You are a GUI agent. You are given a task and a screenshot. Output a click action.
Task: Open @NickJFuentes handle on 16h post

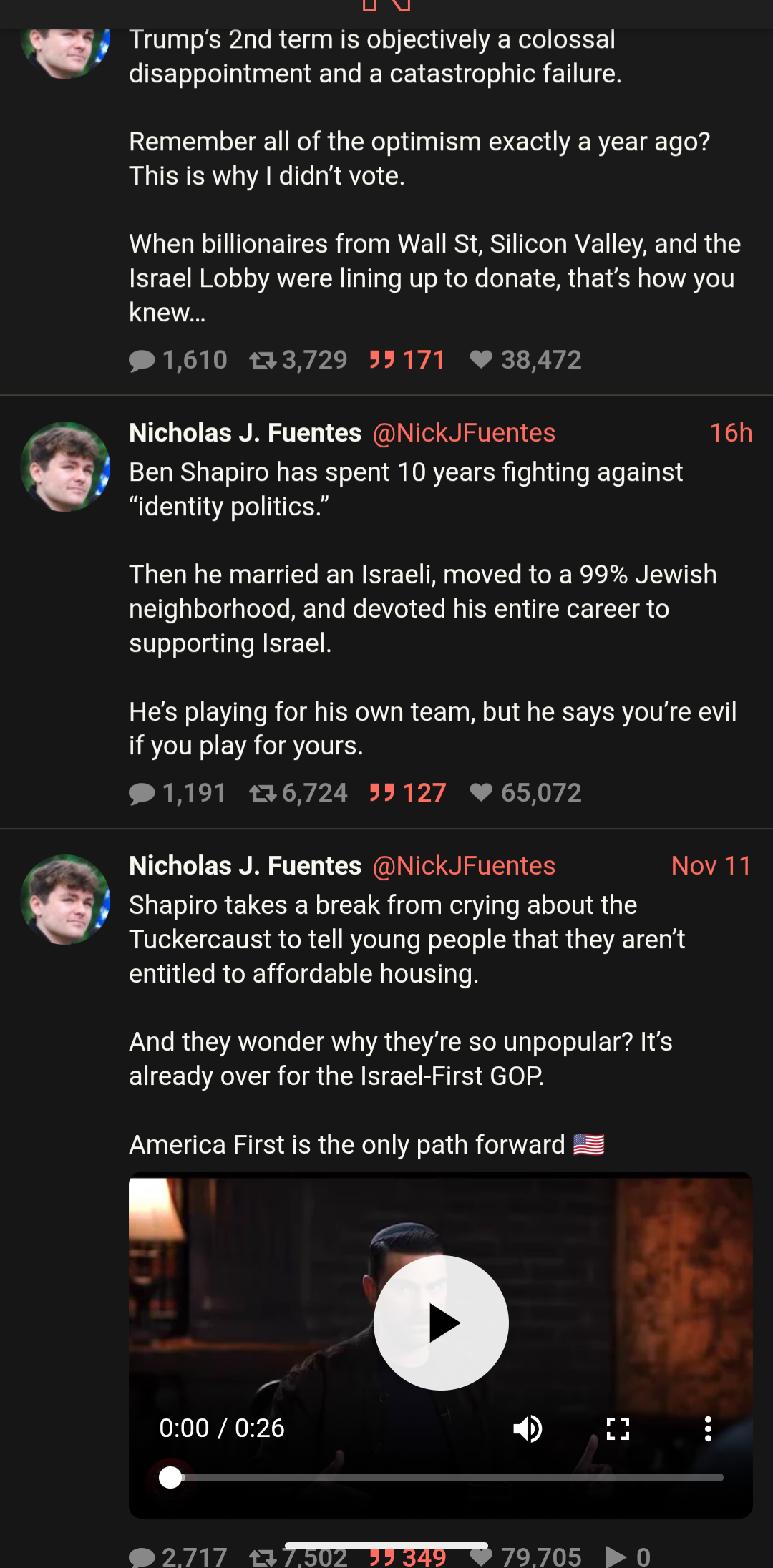point(464,433)
